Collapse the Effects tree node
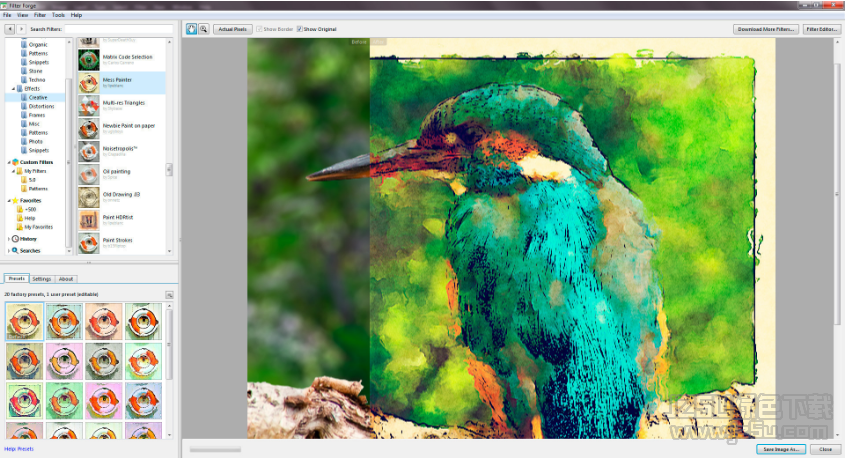Image resolution: width=846 pixels, height=458 pixels. point(13,88)
